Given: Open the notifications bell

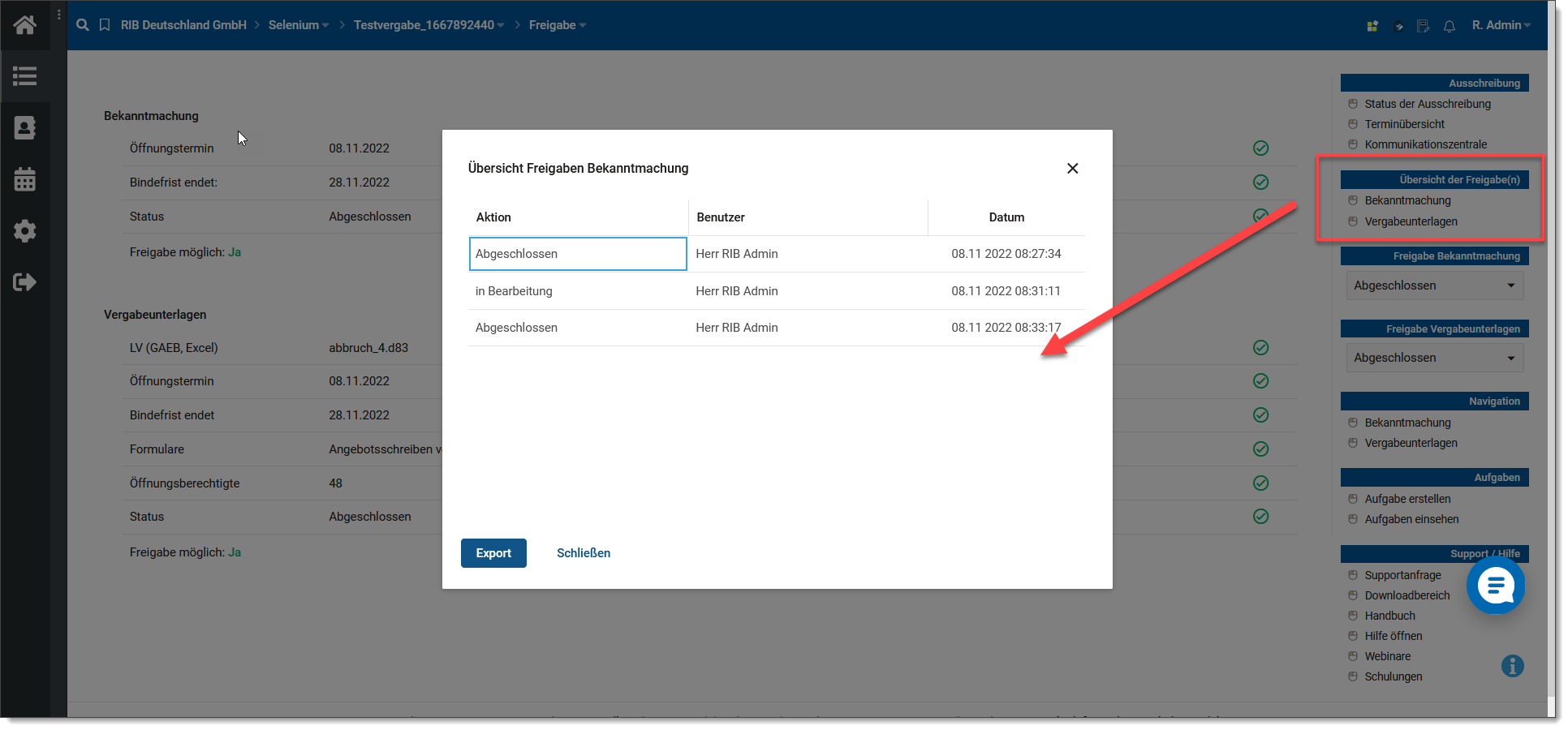Looking at the screenshot, I should click(x=1450, y=26).
